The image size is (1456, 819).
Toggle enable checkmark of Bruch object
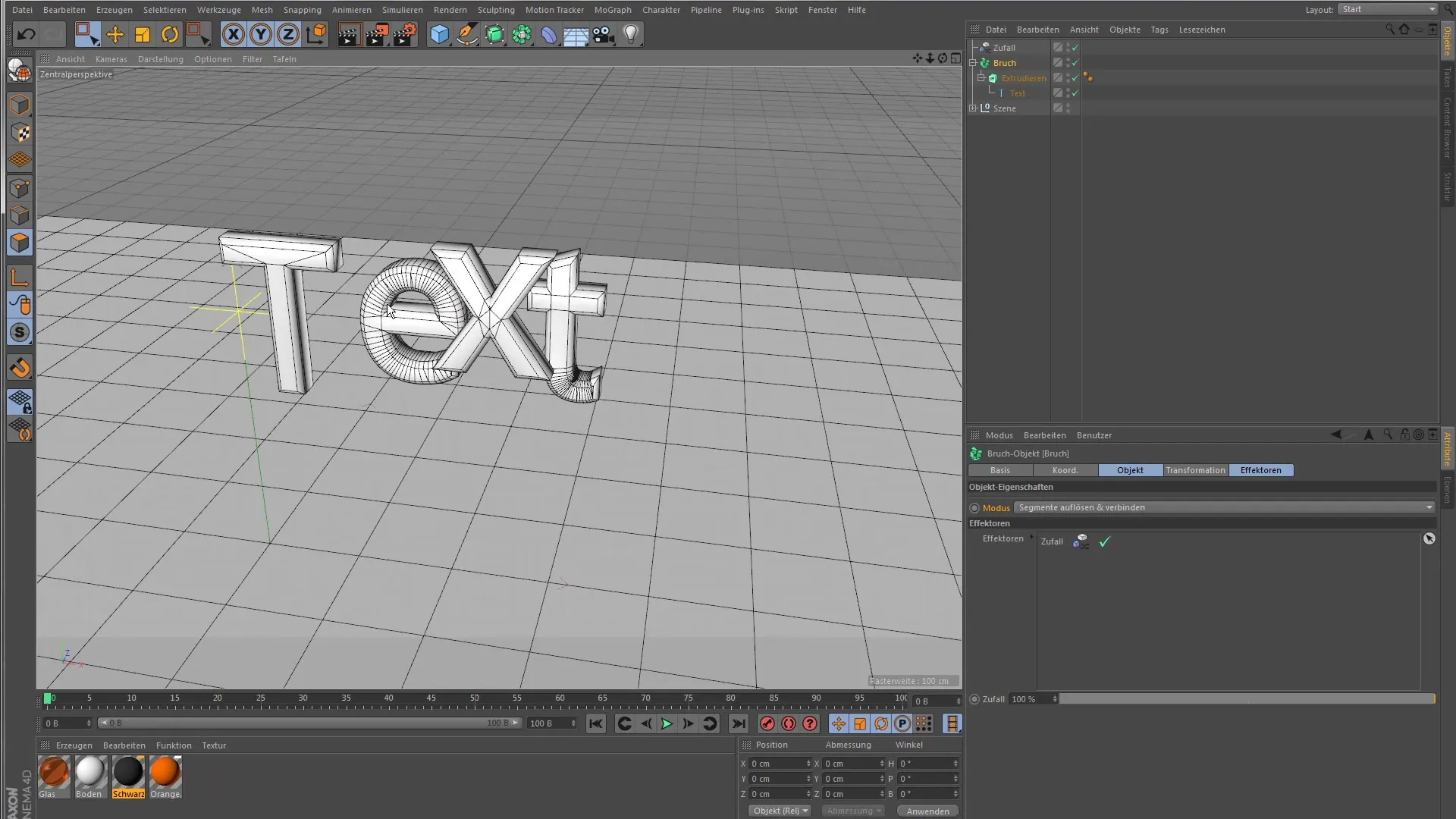coord(1075,63)
